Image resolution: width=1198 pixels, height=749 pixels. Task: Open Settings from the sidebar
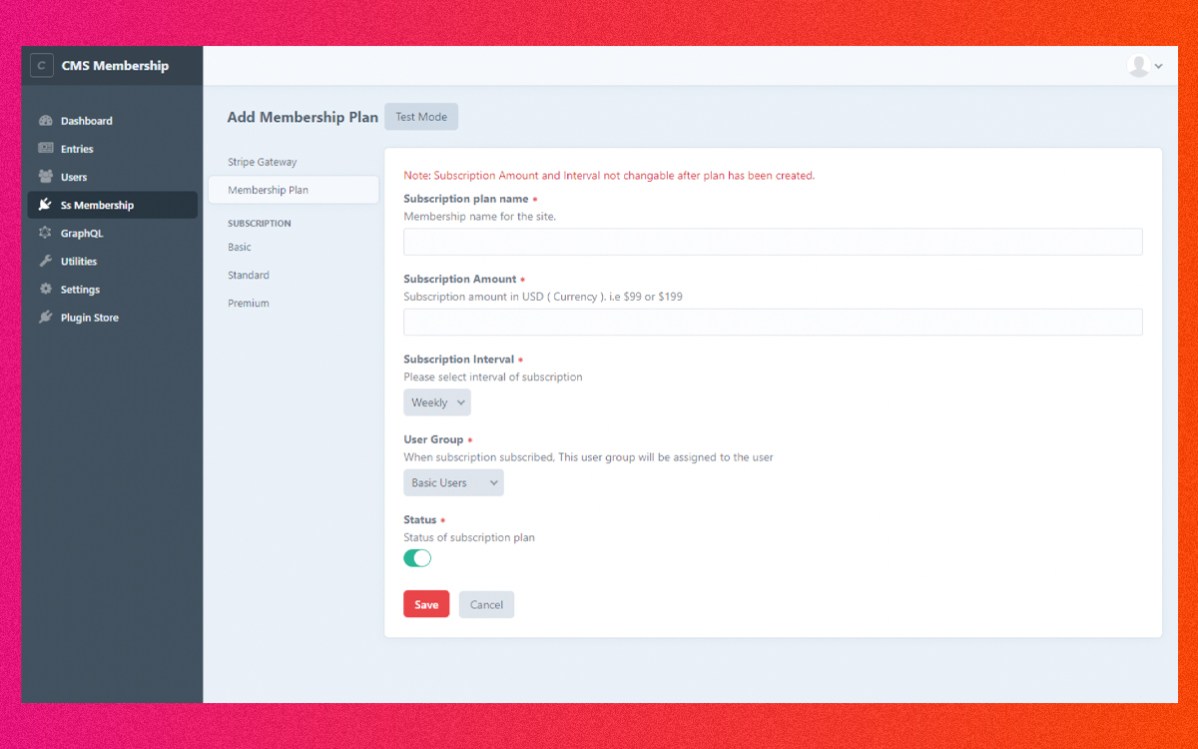[x=112, y=289]
